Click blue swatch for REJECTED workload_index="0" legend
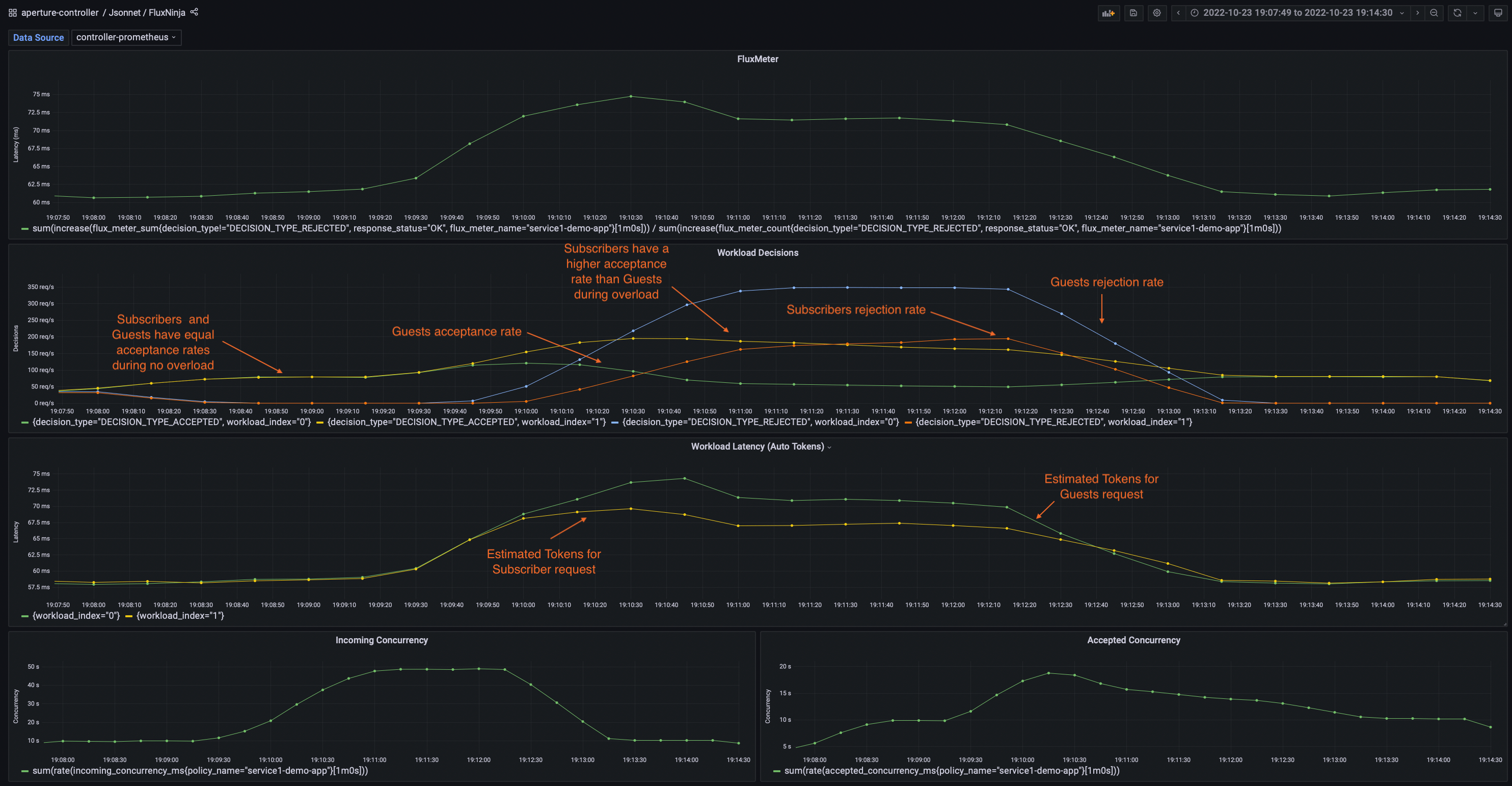 614,423
